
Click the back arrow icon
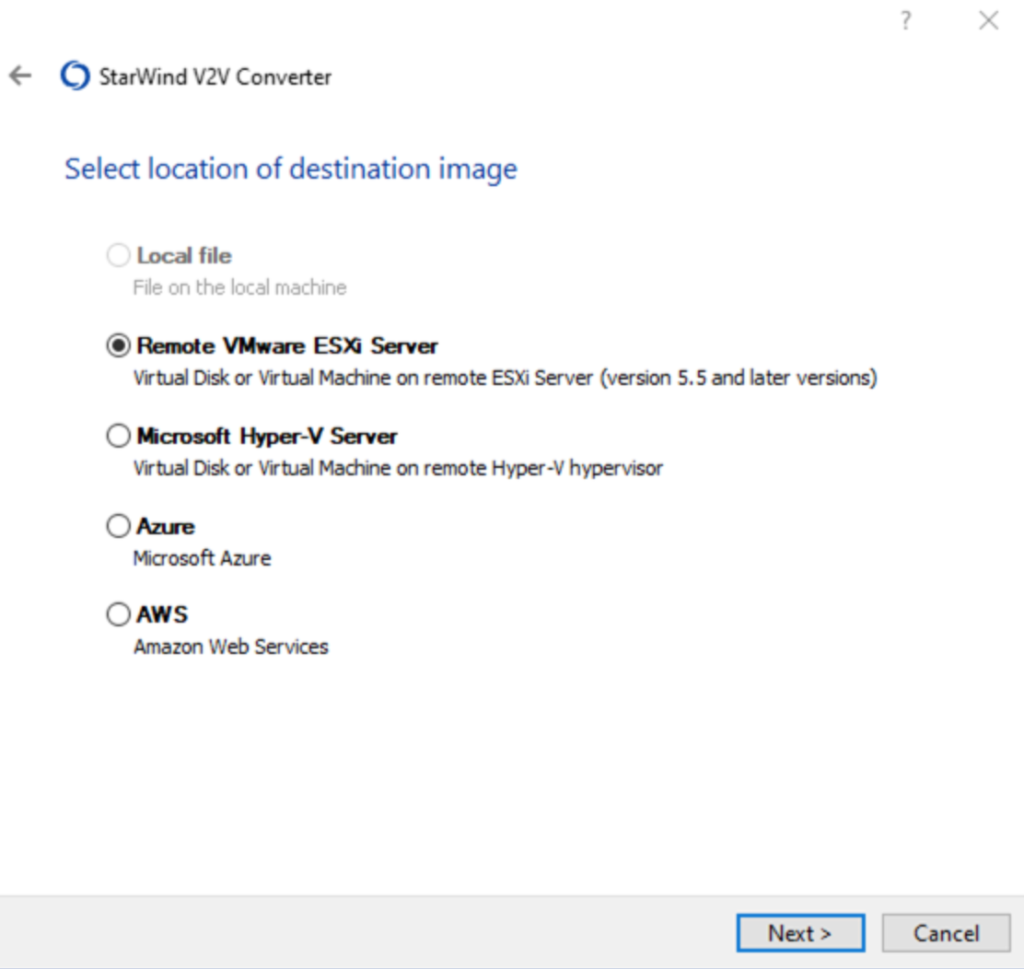[20, 76]
